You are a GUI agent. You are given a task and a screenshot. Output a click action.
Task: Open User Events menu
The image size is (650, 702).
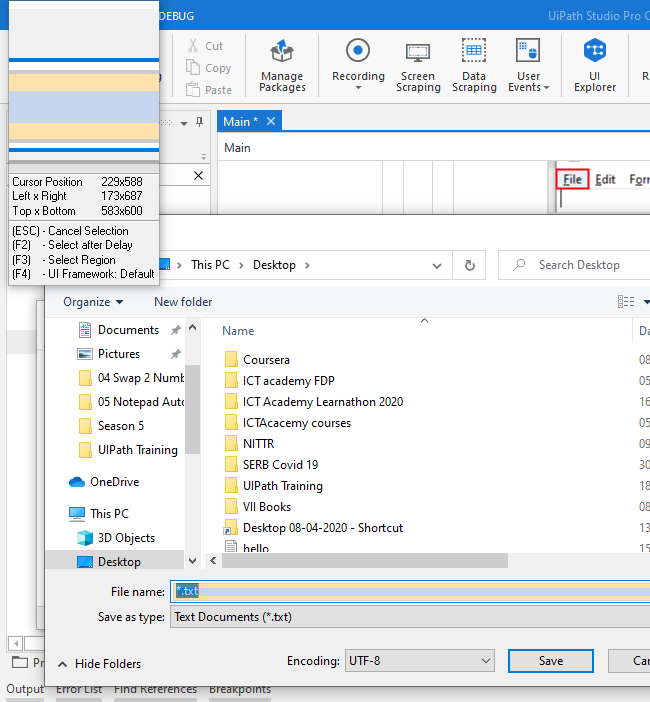tap(528, 65)
